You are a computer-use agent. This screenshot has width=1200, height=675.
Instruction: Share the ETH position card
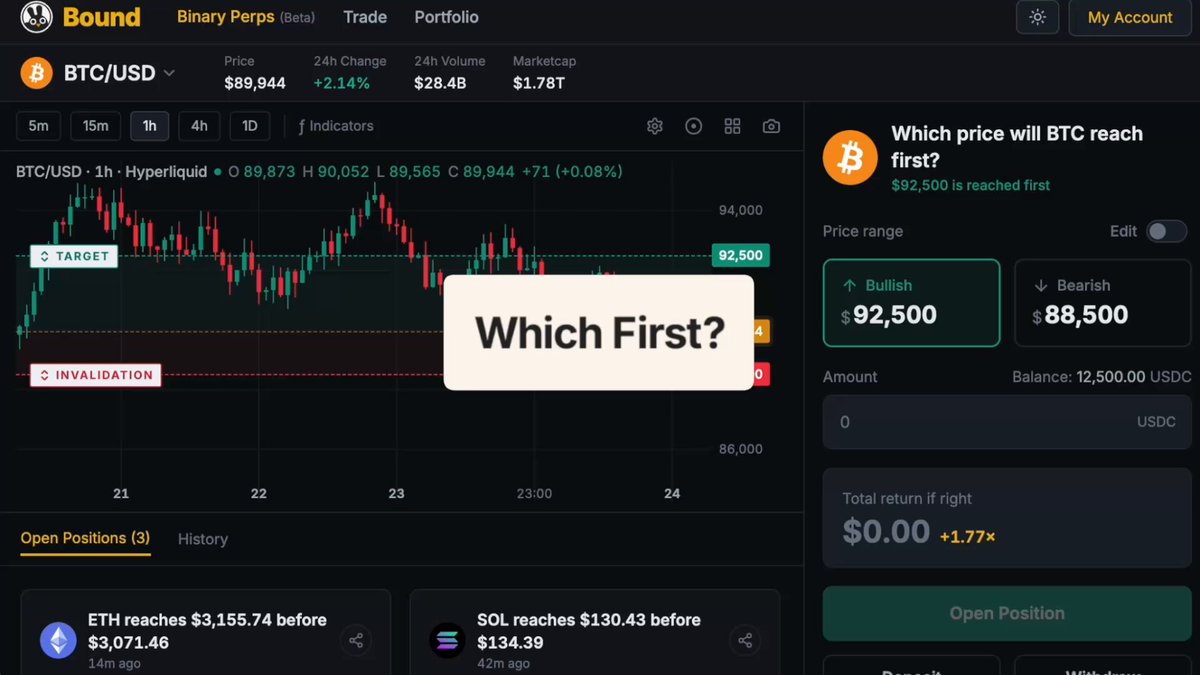point(355,640)
